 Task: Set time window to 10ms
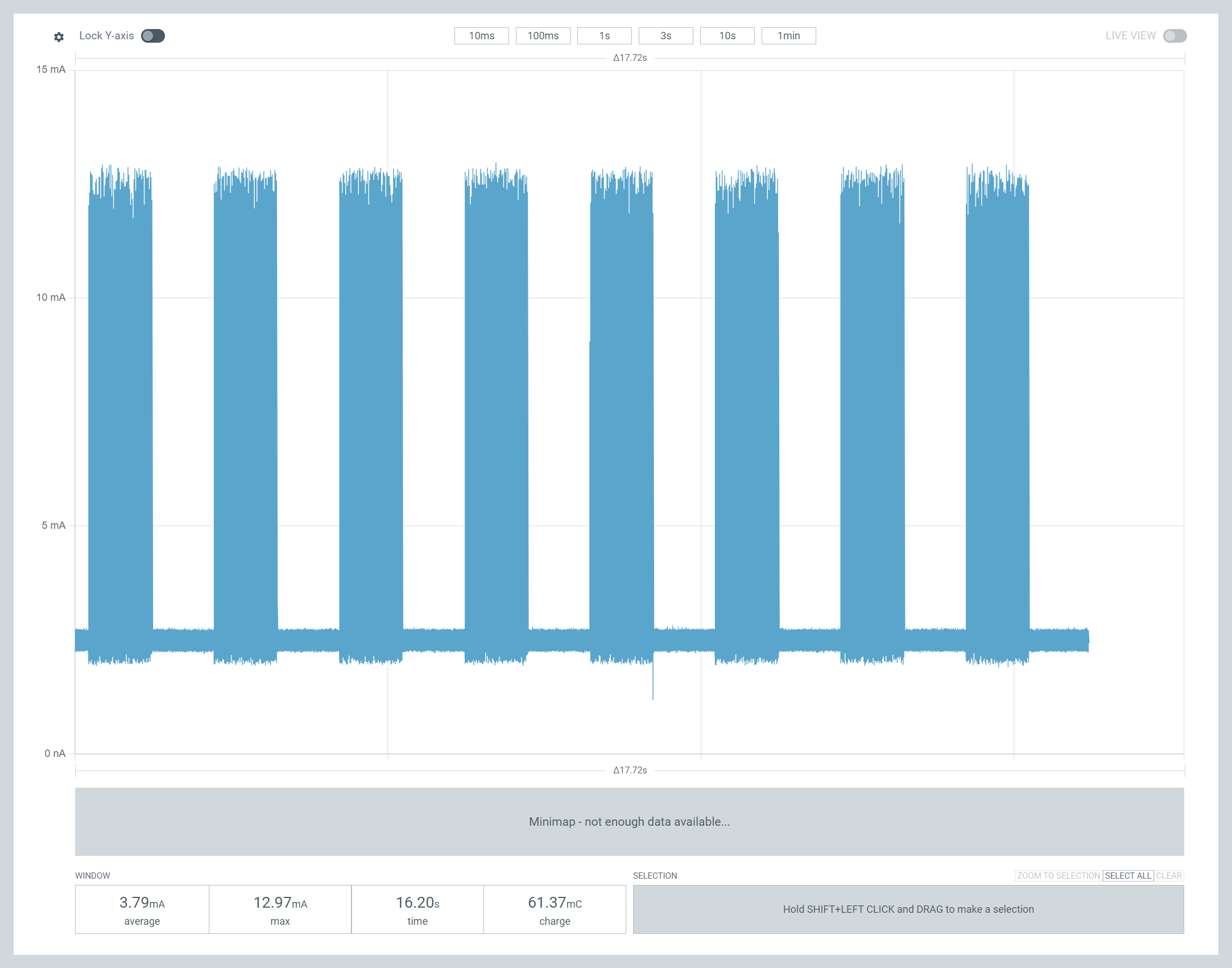click(x=481, y=36)
